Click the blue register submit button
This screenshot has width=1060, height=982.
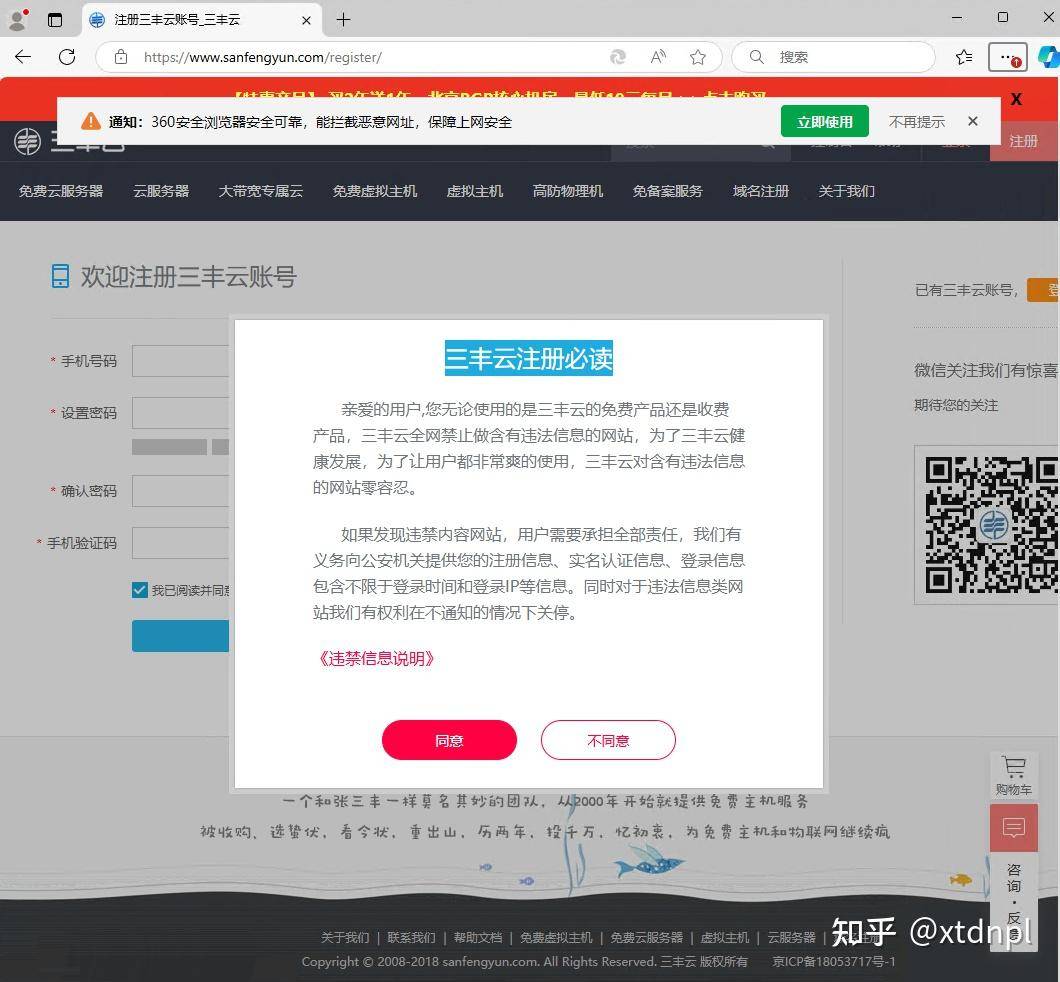(180, 636)
